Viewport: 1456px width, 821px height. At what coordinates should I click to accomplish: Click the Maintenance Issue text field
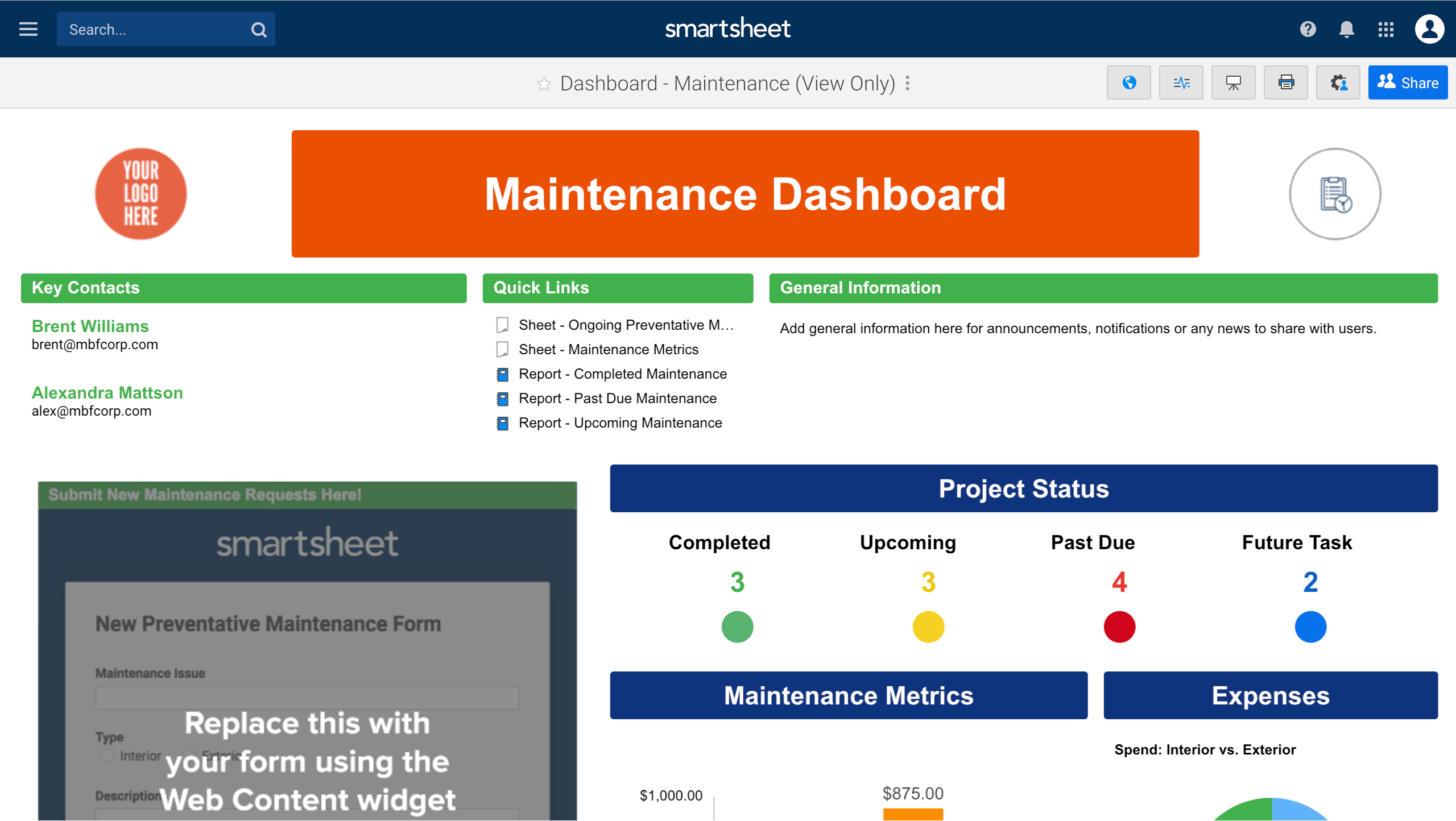coord(307,698)
